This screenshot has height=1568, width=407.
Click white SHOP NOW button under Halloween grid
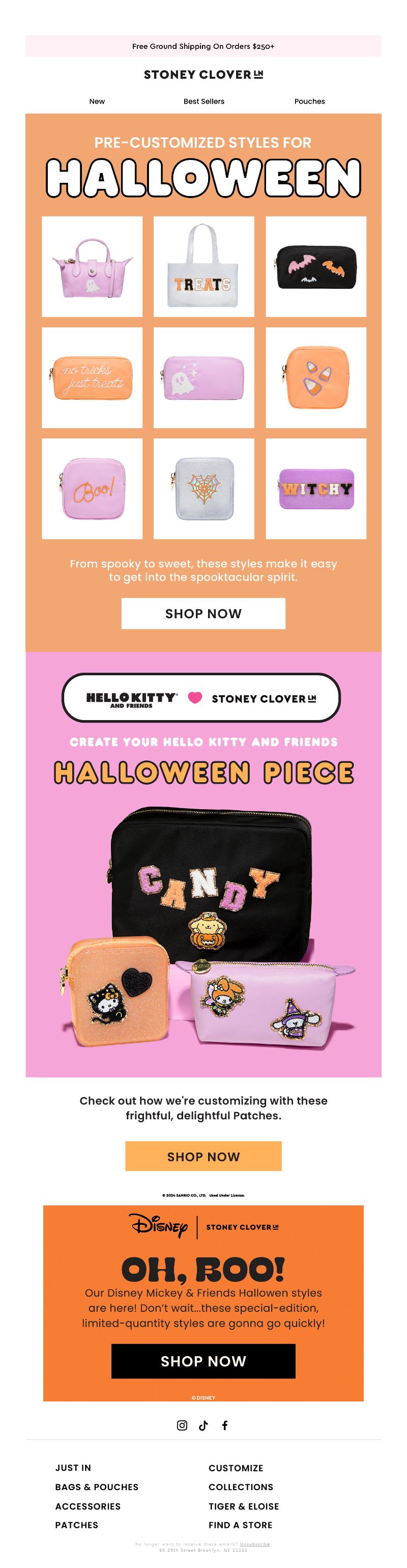pos(203,614)
